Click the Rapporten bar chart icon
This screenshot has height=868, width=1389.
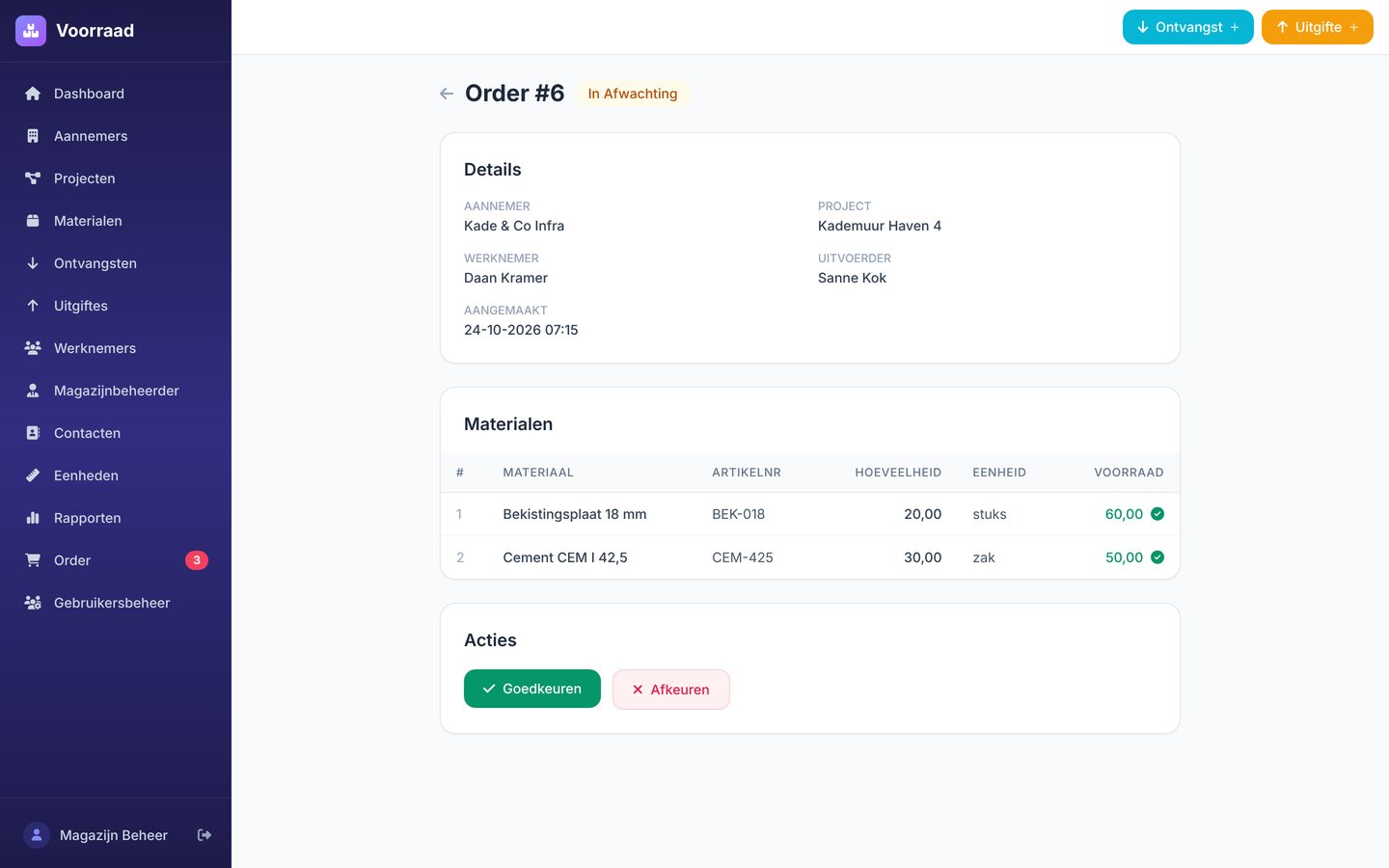pos(33,518)
